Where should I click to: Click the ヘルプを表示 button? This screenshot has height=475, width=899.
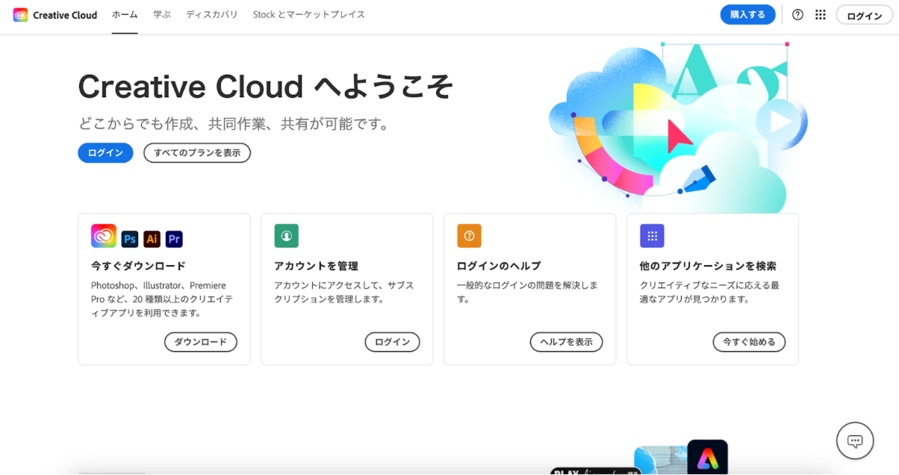pyautogui.click(x=566, y=342)
